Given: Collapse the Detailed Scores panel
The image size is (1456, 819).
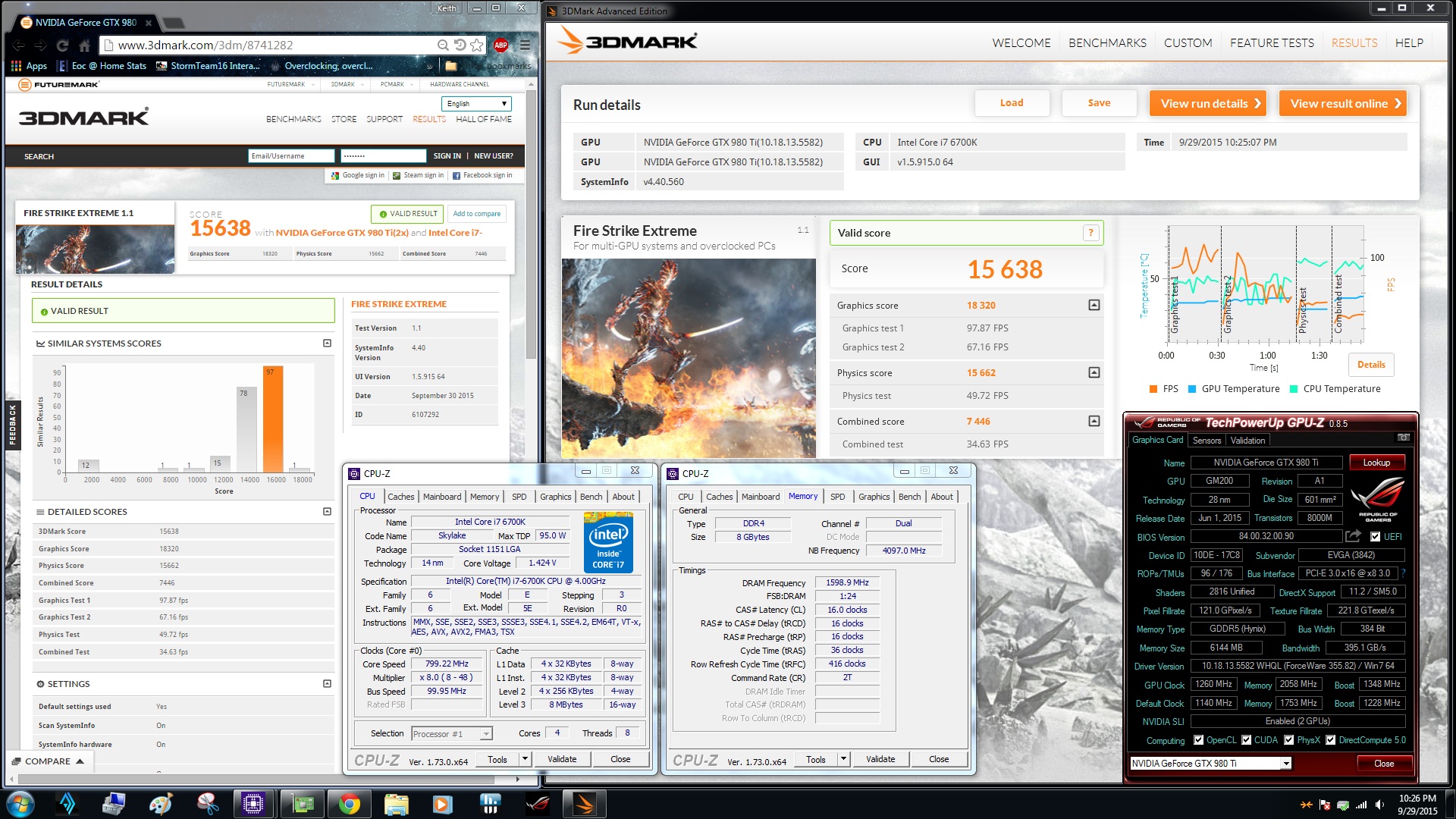Looking at the screenshot, I should click(x=327, y=511).
